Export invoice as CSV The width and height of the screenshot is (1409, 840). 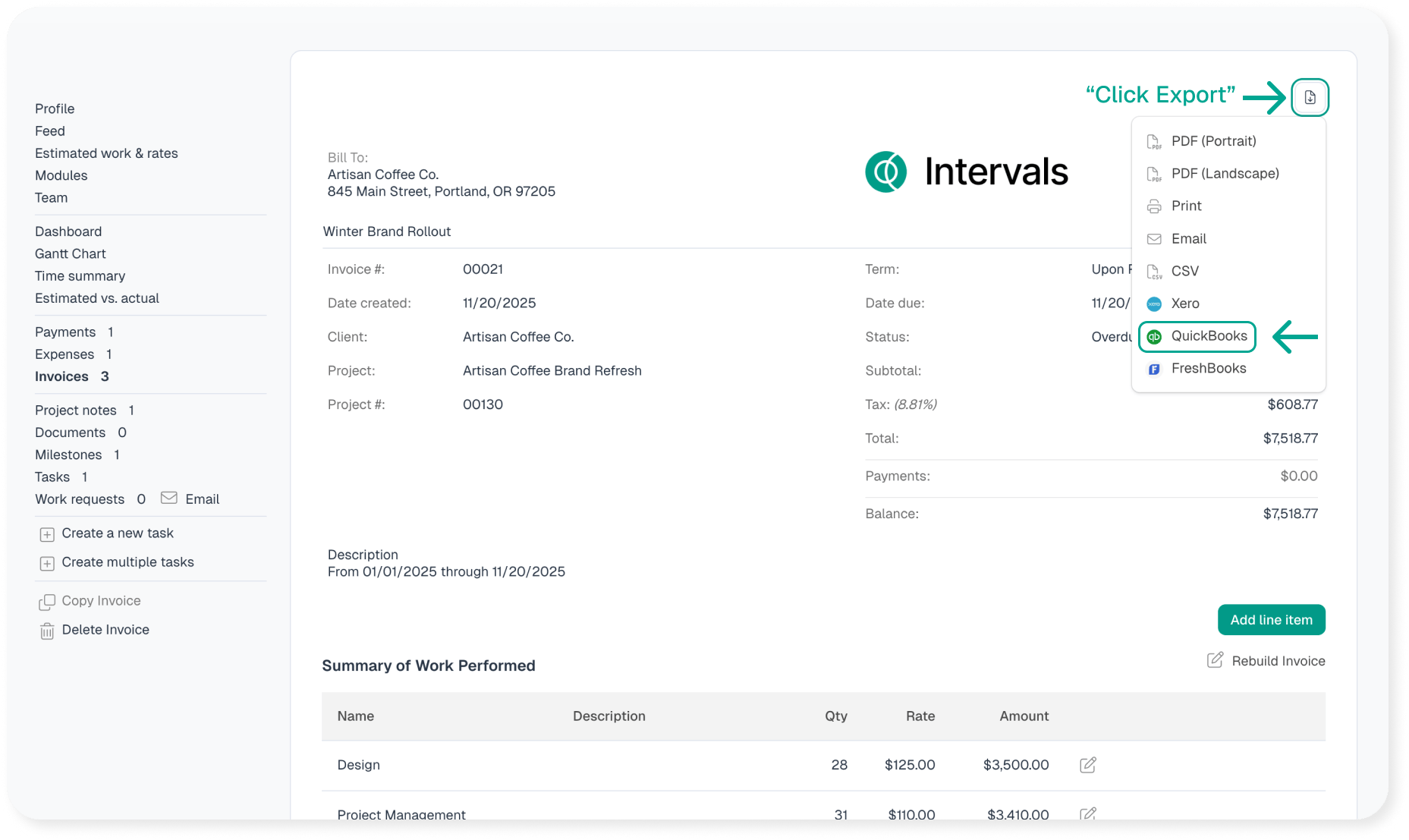click(1184, 271)
